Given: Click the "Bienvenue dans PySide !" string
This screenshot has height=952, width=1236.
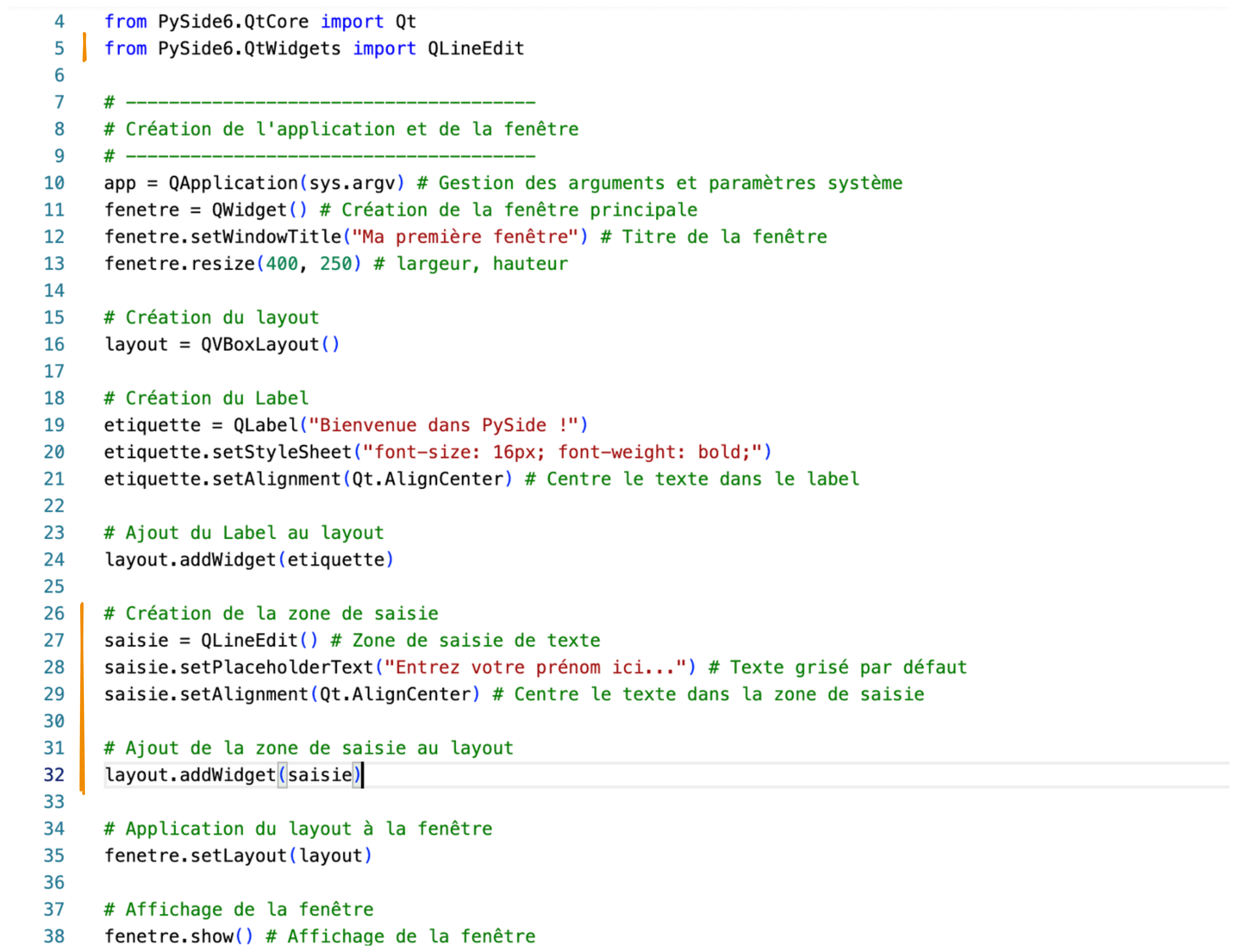Looking at the screenshot, I should (444, 425).
